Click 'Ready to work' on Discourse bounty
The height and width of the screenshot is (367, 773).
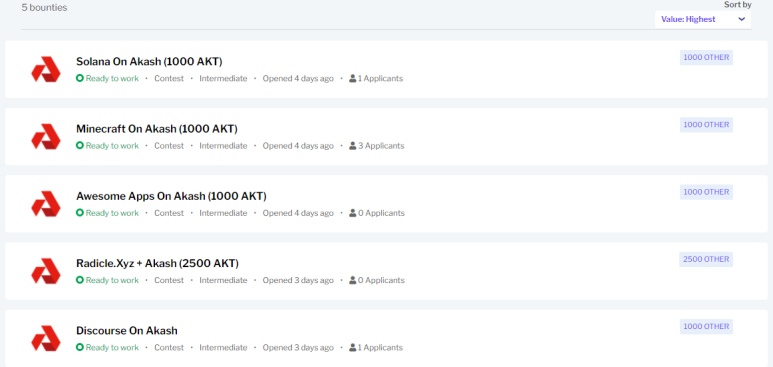pyautogui.click(x=112, y=348)
